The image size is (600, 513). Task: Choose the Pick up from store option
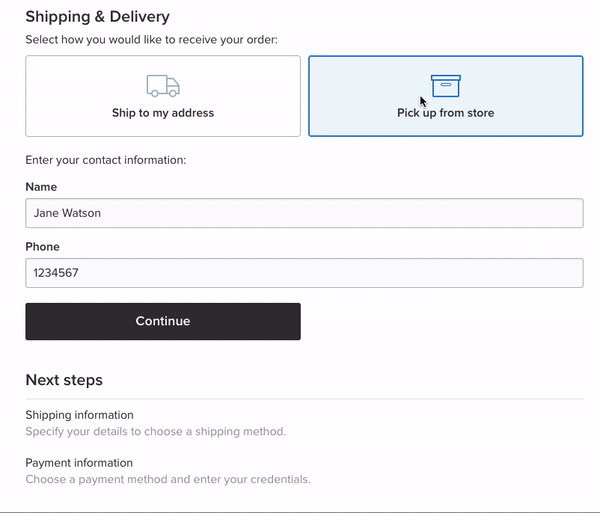(446, 96)
